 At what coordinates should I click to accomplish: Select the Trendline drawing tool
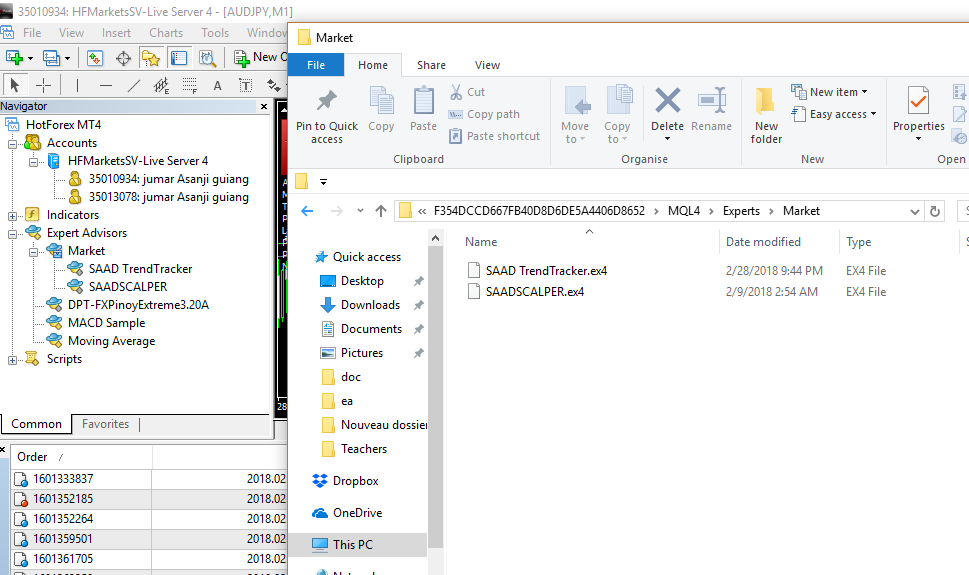coord(133,85)
